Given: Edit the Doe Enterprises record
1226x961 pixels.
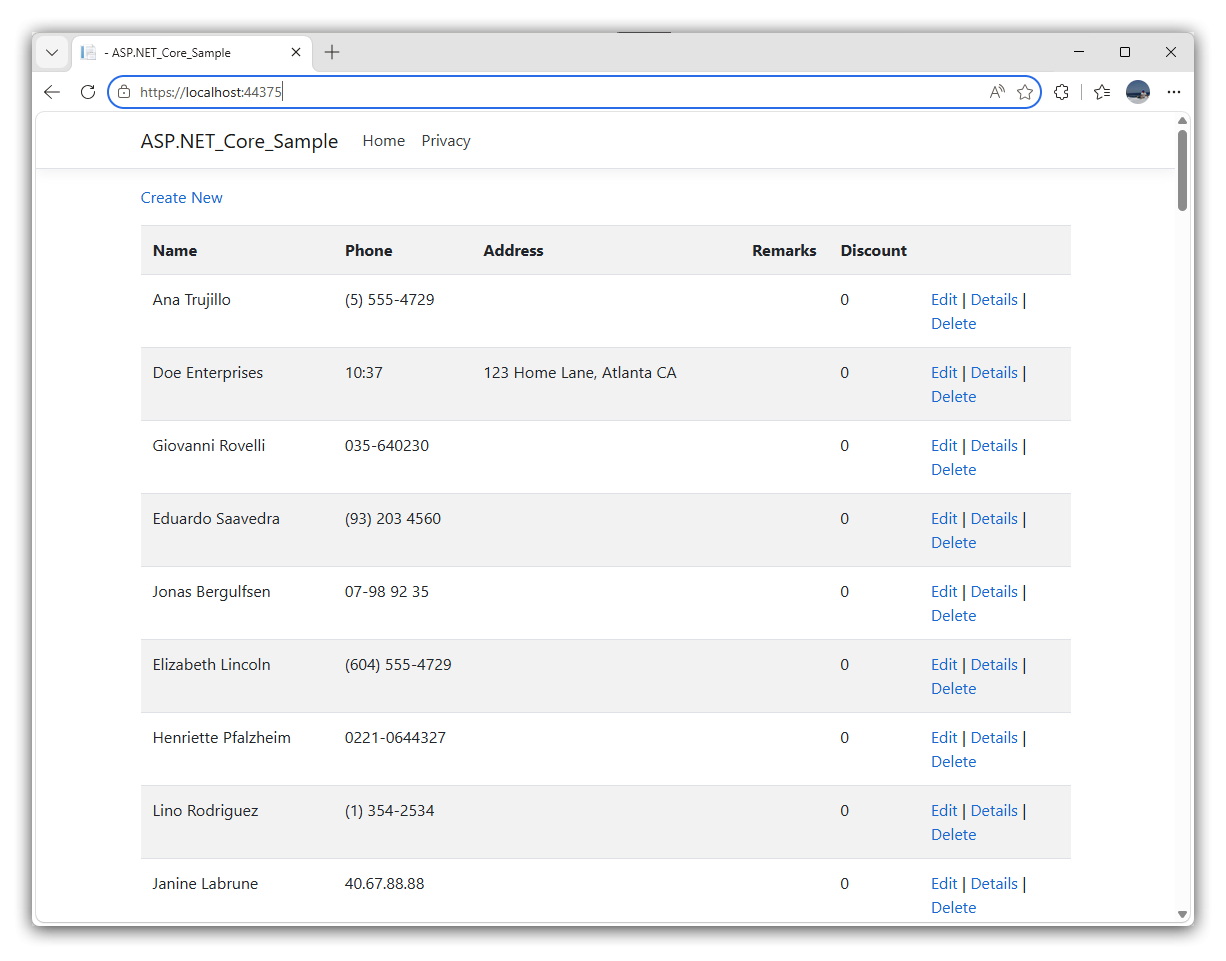Looking at the screenshot, I should (944, 373).
